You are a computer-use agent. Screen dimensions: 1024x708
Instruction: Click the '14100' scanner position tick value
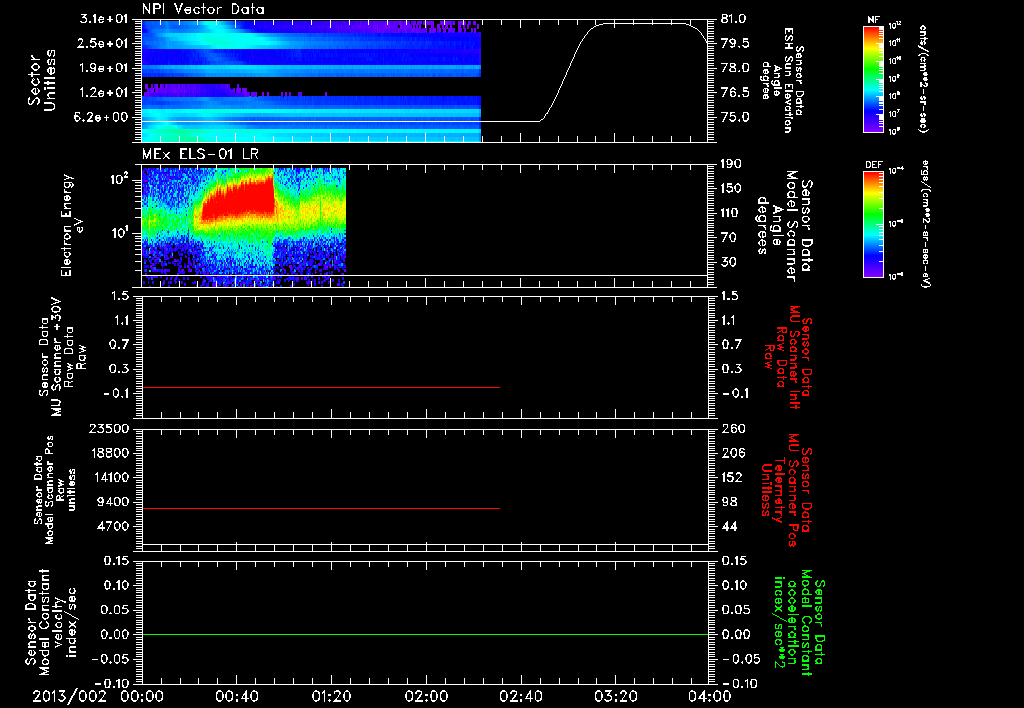tap(112, 477)
